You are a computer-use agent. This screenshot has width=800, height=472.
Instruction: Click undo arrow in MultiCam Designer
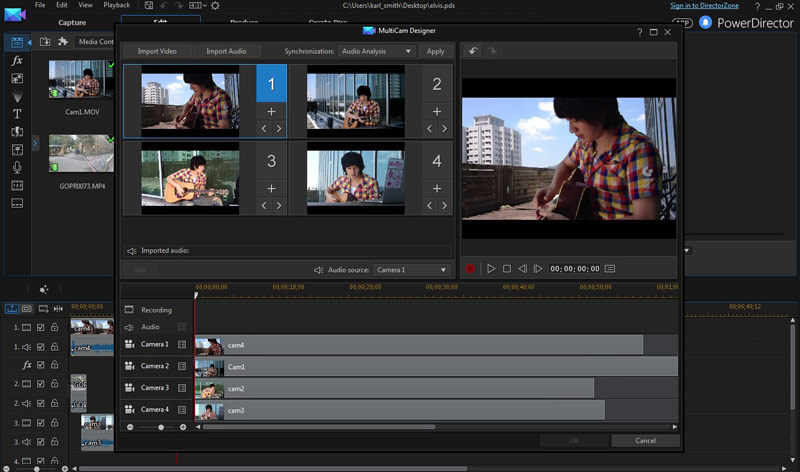(473, 51)
